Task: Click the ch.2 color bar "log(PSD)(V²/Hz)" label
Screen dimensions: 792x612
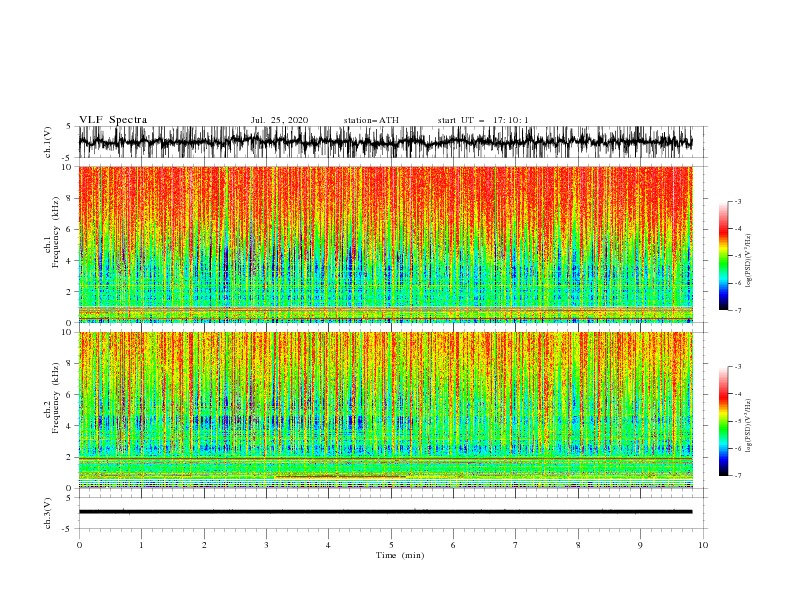Action: click(x=748, y=426)
